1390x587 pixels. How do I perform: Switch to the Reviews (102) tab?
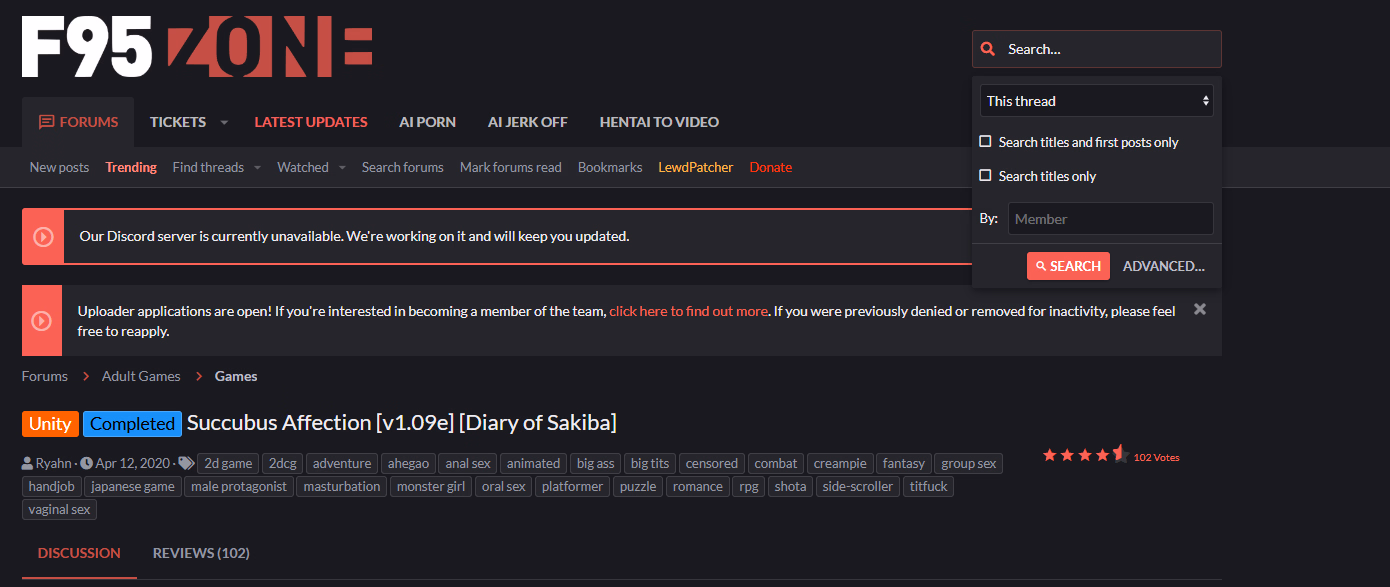201,553
